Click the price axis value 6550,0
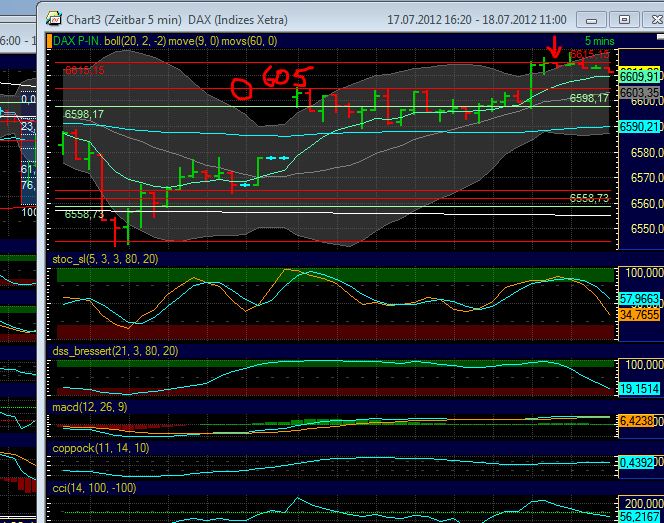664x523 pixels. tap(647, 229)
